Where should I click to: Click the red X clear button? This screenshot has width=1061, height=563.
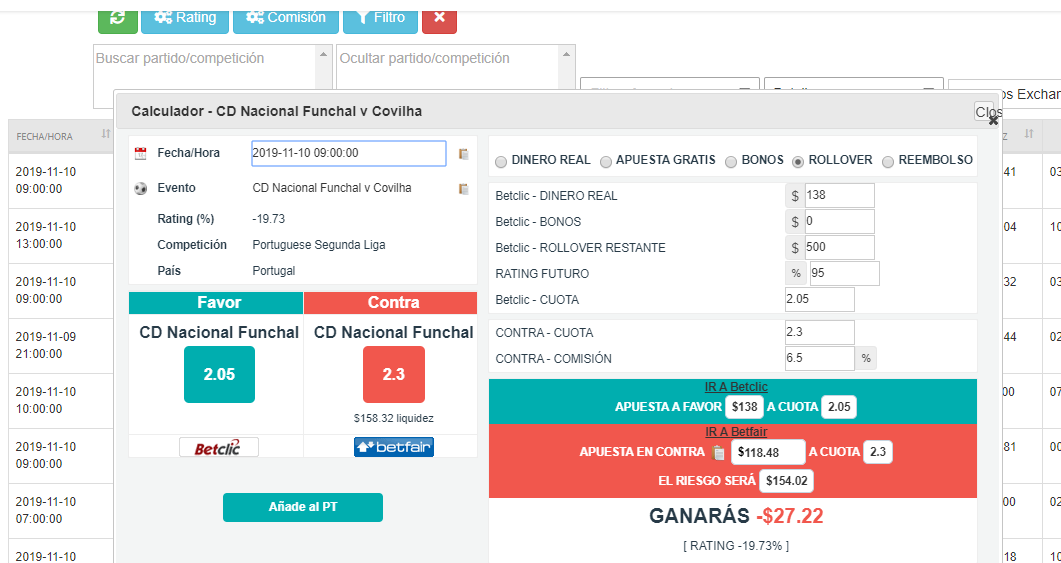point(439,18)
